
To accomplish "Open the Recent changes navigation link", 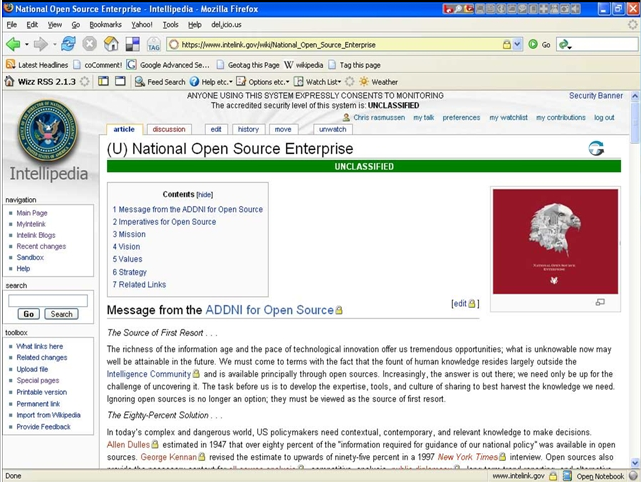I will click(x=41, y=246).
